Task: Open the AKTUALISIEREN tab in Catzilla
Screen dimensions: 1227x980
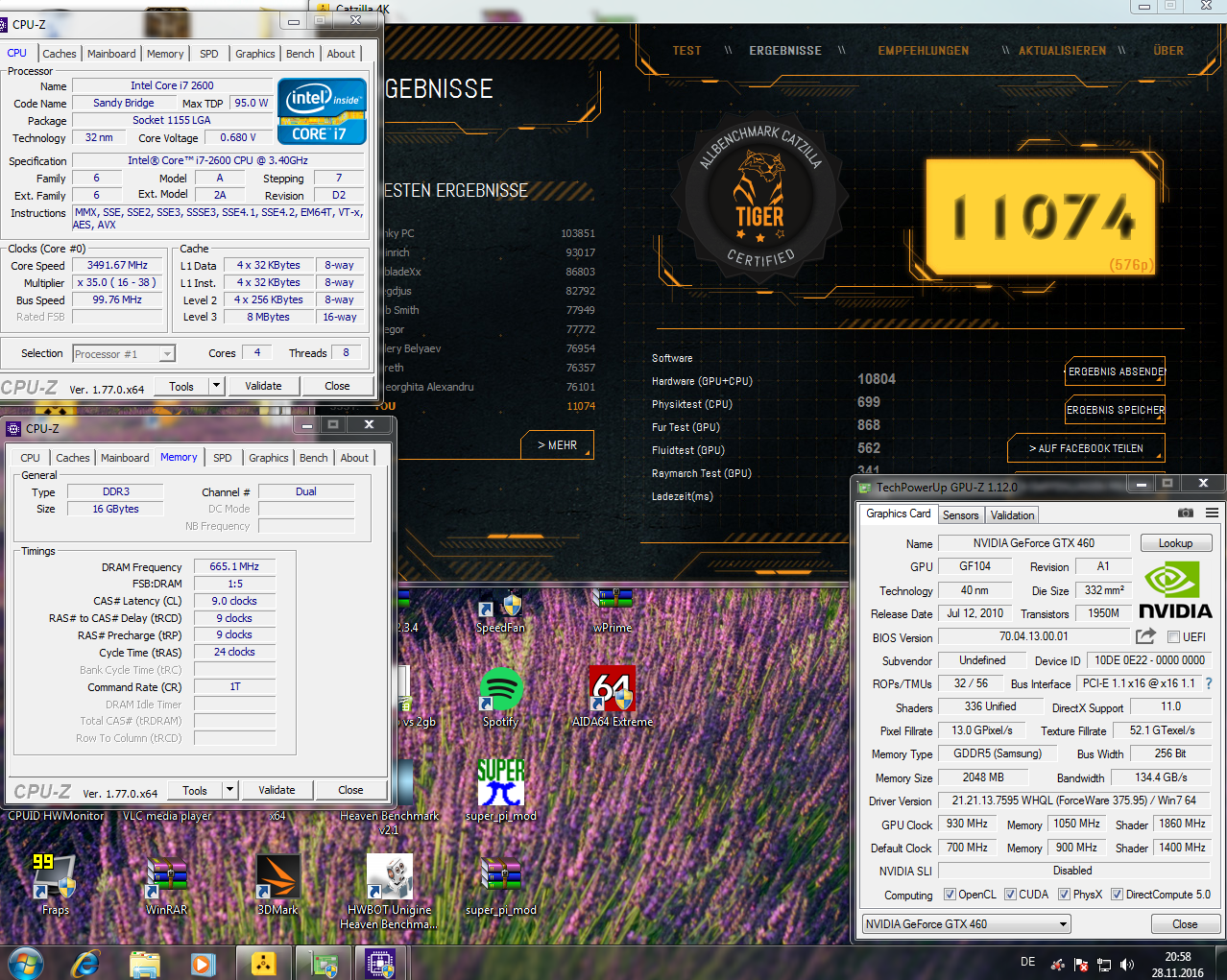Action: tap(1062, 51)
